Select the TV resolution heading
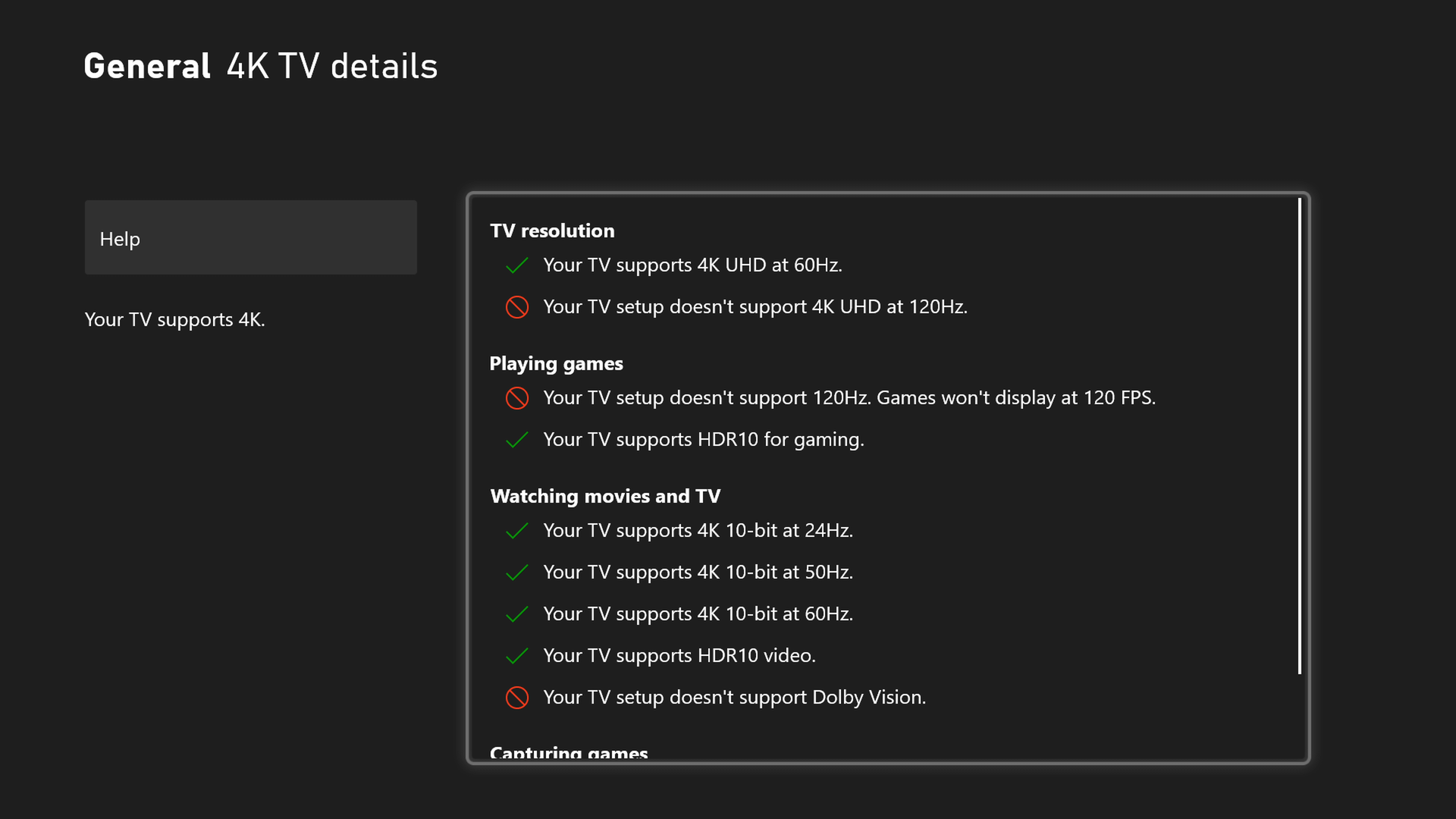The image size is (1456, 819). (552, 231)
